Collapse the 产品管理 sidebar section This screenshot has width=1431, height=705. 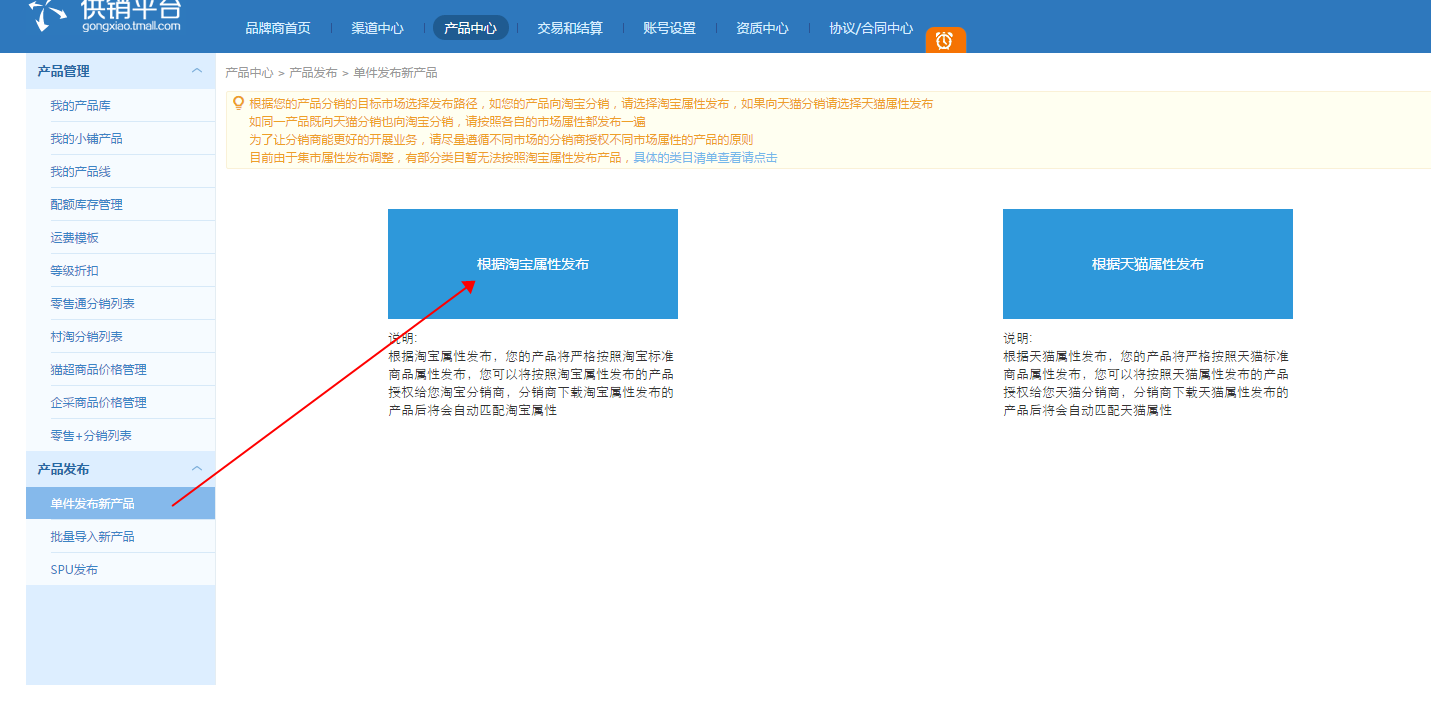pos(197,71)
